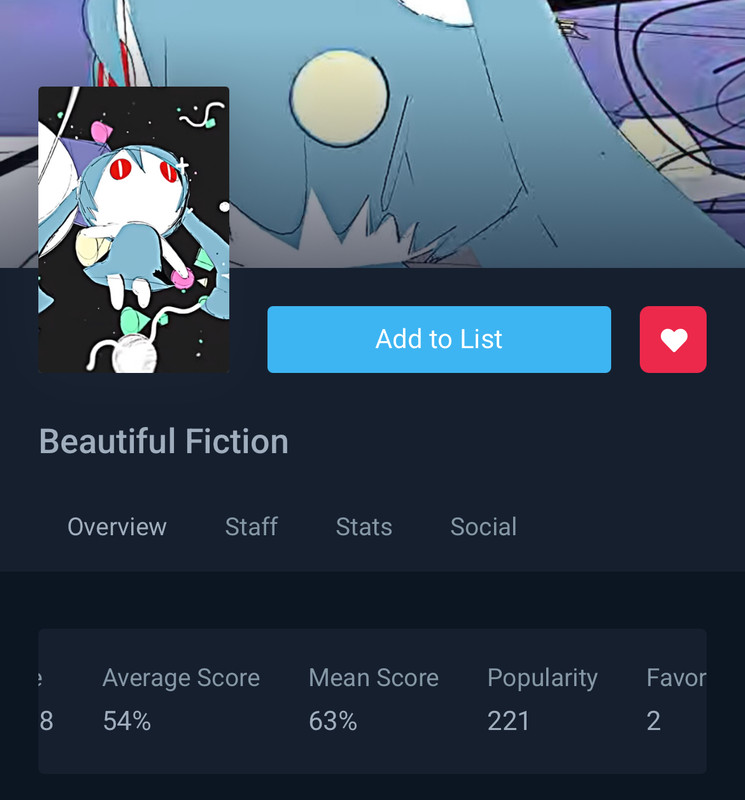Viewport: 745px width, 800px height.
Task: Click the Add to List button
Action: point(439,339)
